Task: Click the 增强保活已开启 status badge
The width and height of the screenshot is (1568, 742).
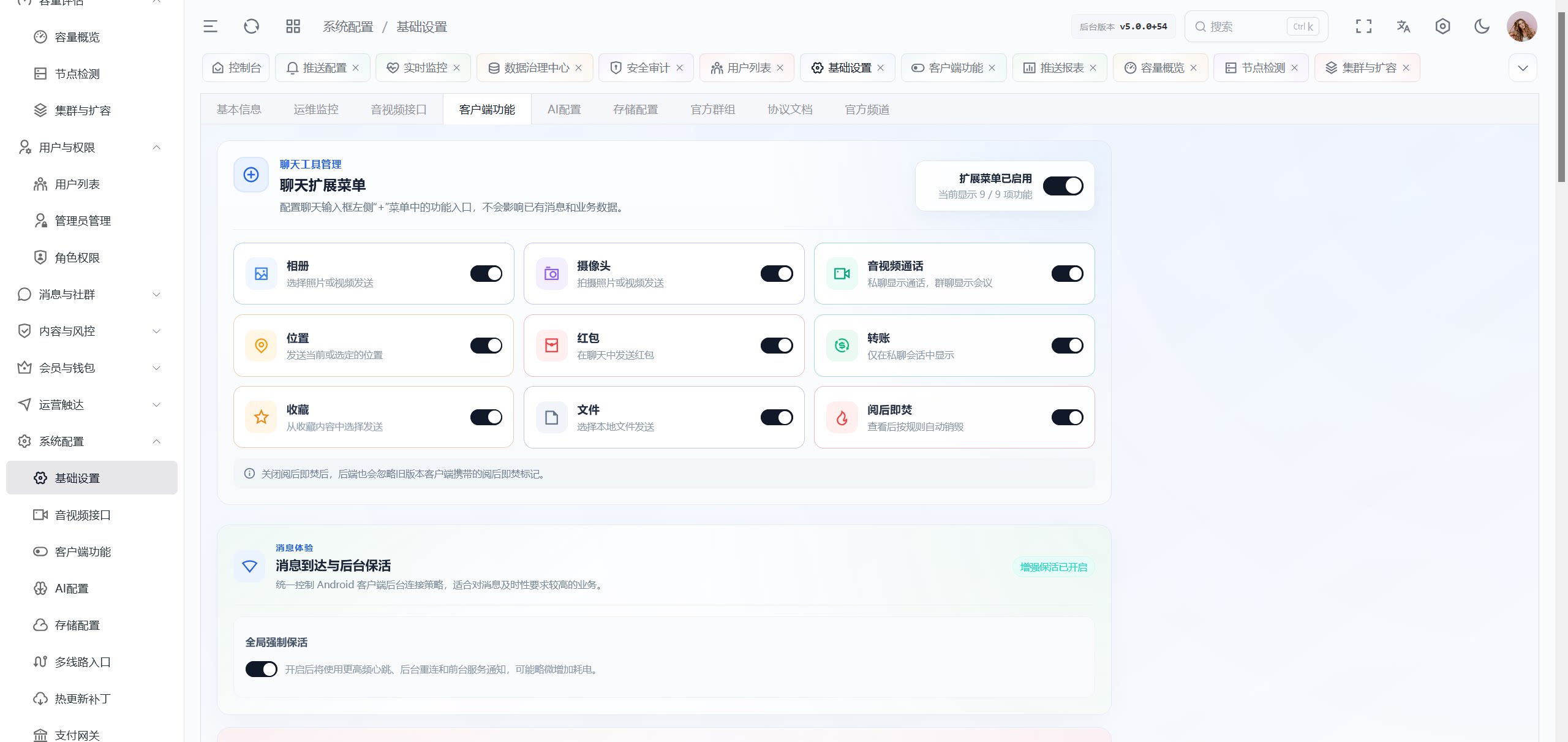Action: point(1053,567)
